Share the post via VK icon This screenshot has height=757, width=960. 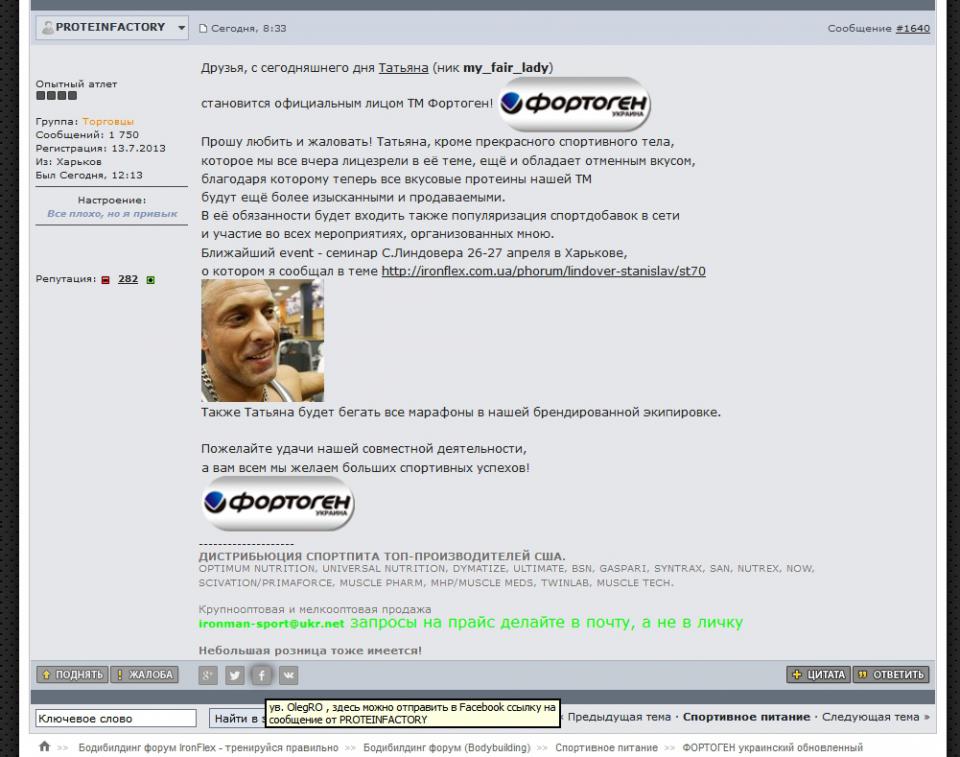[288, 675]
